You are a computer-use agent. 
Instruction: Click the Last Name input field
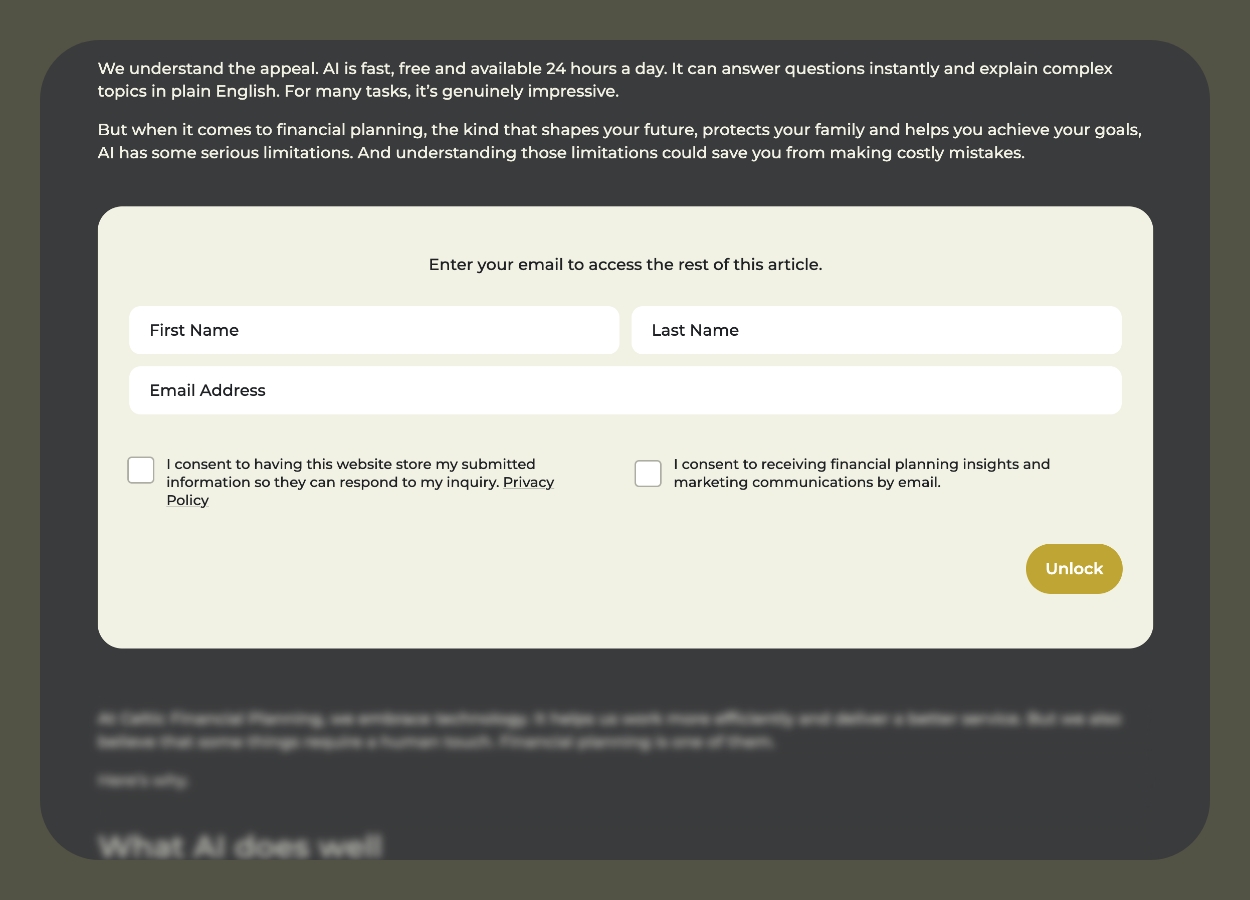pos(876,330)
